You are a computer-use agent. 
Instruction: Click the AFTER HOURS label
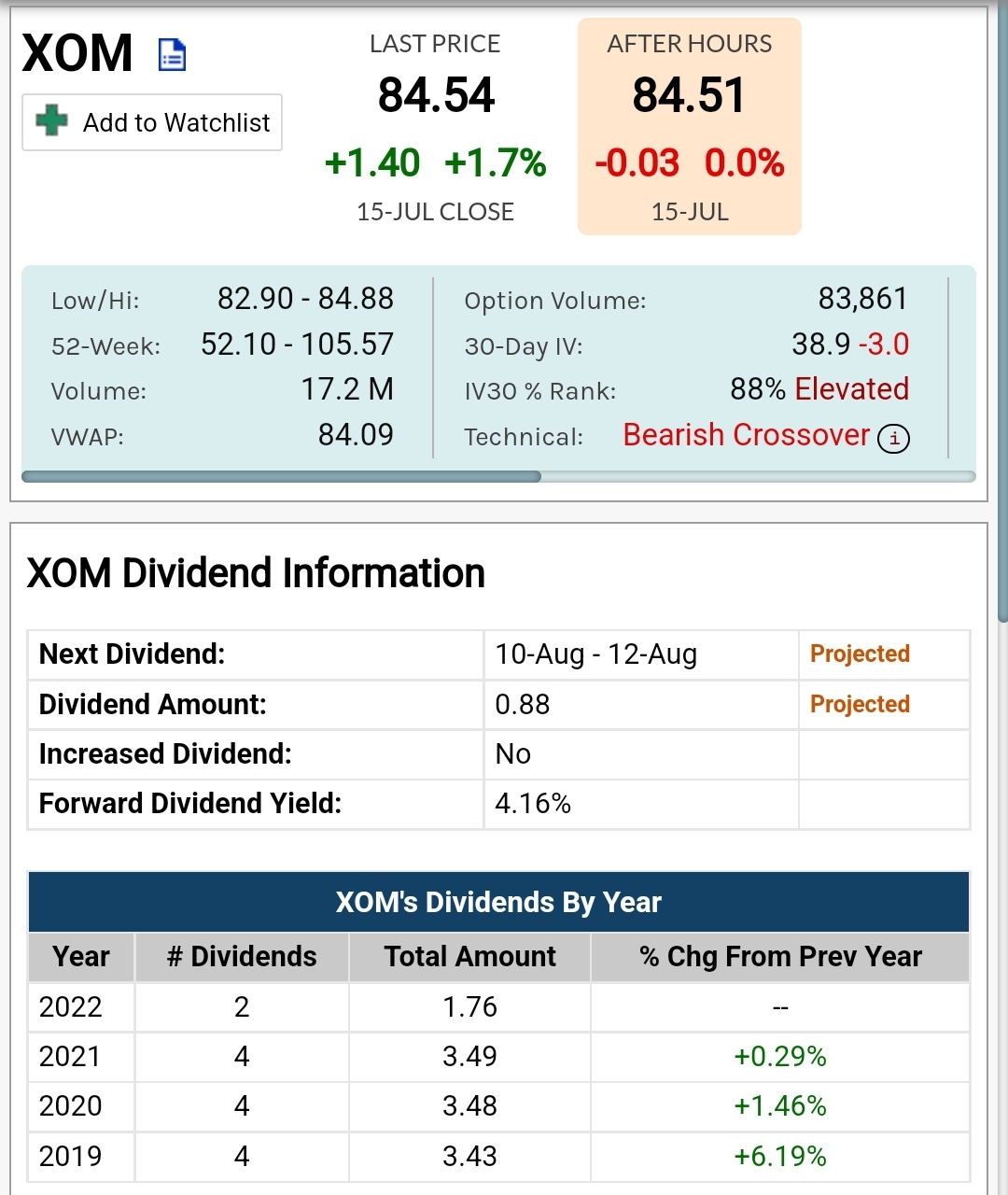(x=690, y=44)
